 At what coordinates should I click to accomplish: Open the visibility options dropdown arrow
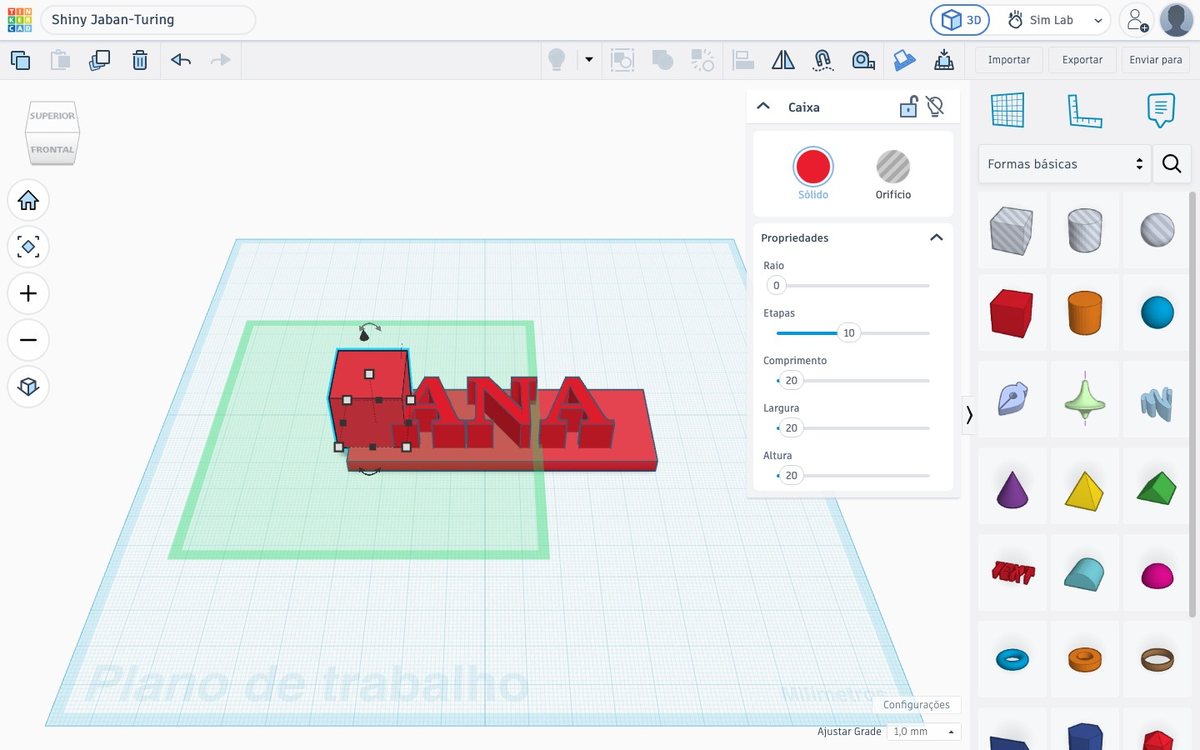[589, 60]
